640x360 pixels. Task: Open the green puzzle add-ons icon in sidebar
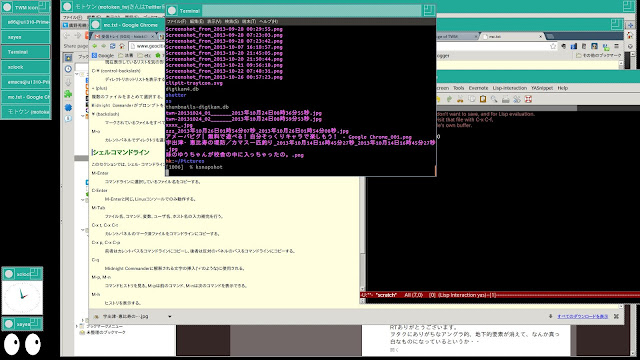pyautogui.click(x=68, y=94)
